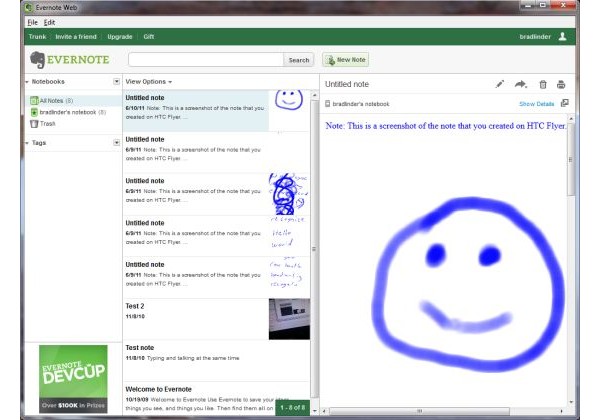Open the bradlinder account name

[x=535, y=37]
